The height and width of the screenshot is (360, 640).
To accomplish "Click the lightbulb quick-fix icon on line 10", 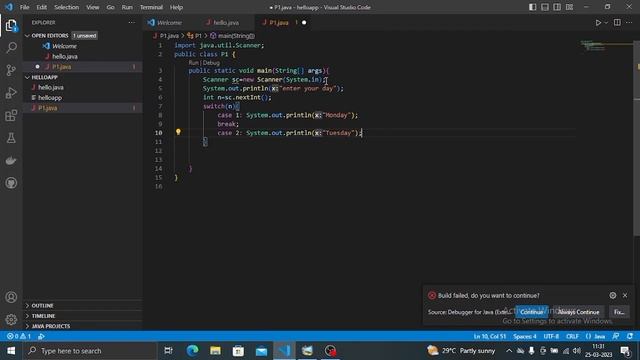I will coord(178,132).
